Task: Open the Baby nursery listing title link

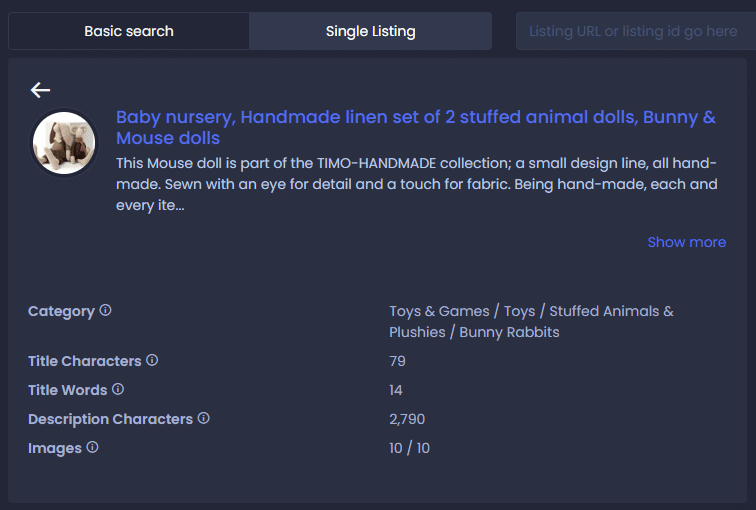Action: (x=416, y=127)
